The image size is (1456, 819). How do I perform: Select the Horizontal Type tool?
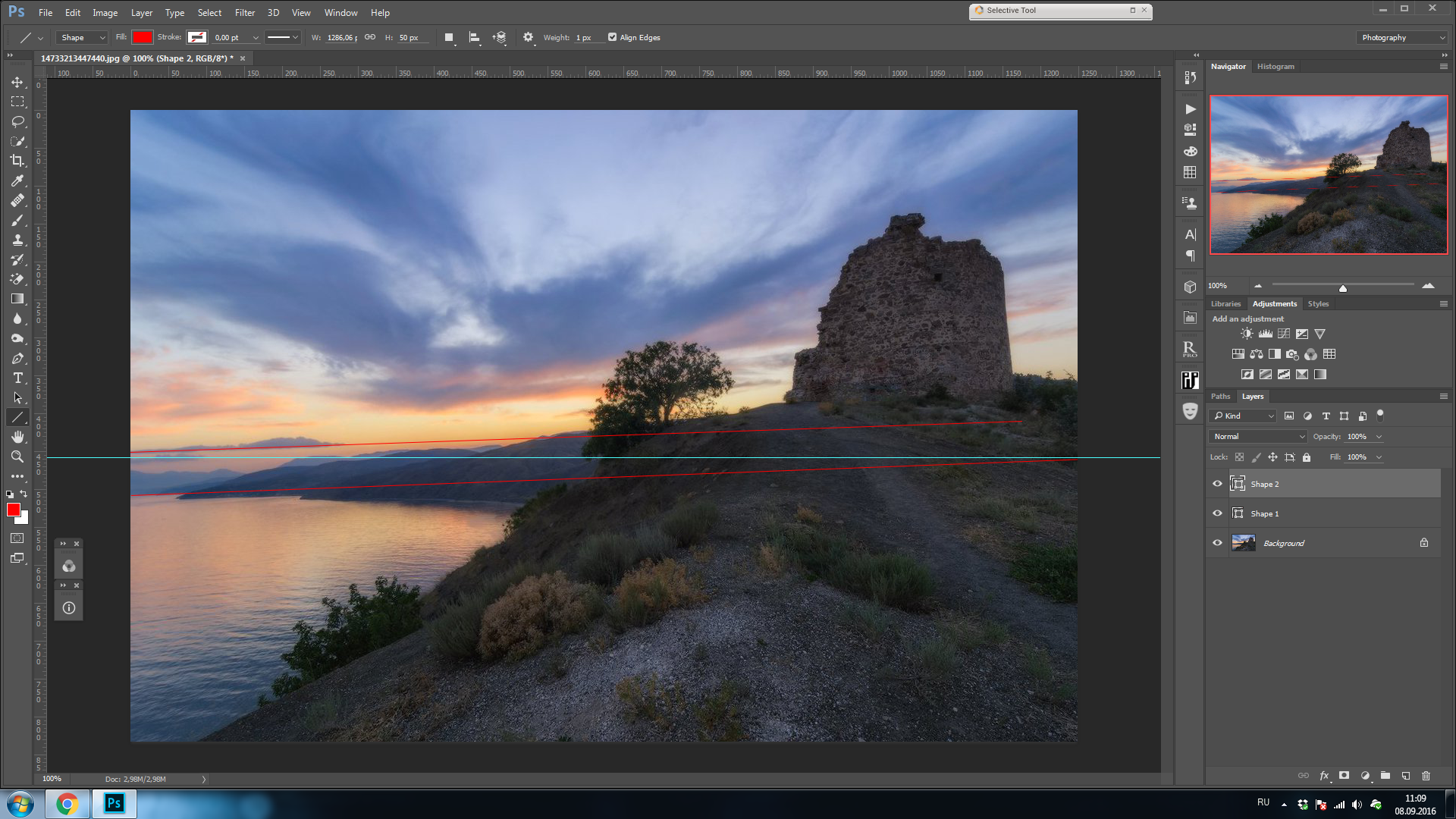point(17,378)
